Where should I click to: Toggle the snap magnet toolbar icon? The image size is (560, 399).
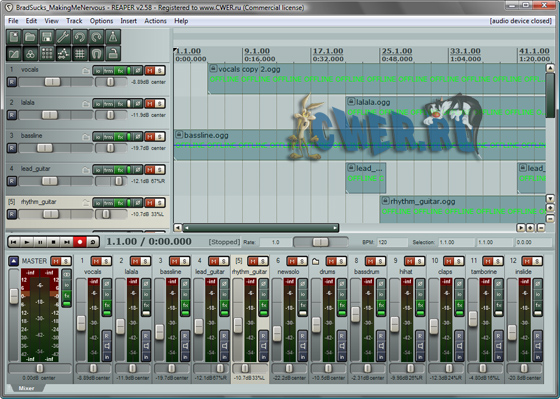96,54
